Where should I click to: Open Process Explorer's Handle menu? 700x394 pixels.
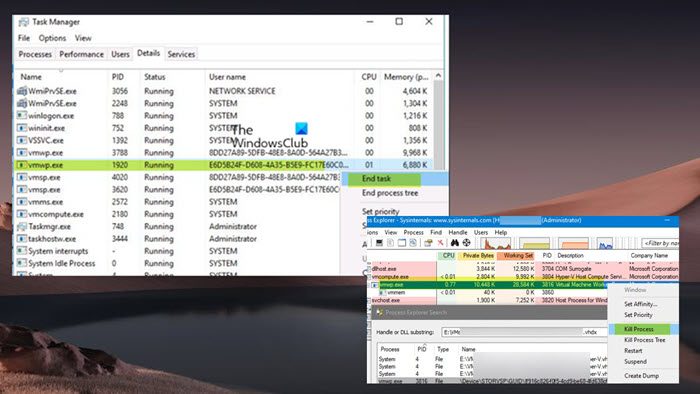(458, 232)
